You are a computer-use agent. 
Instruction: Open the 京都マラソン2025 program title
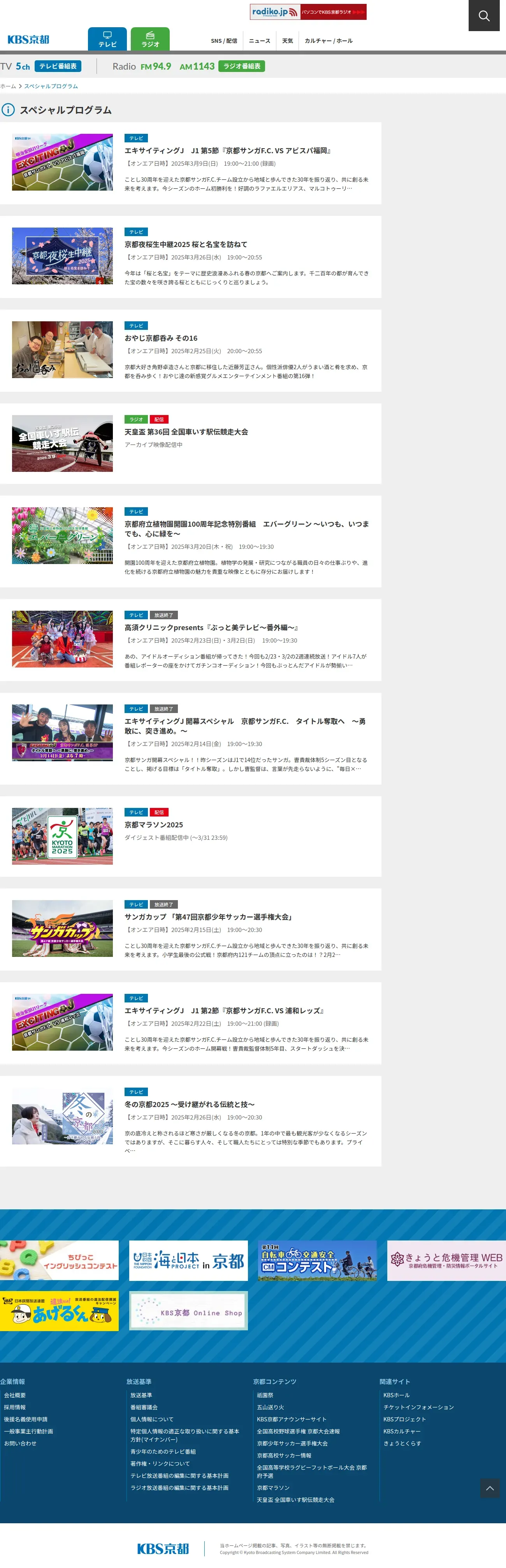(153, 825)
